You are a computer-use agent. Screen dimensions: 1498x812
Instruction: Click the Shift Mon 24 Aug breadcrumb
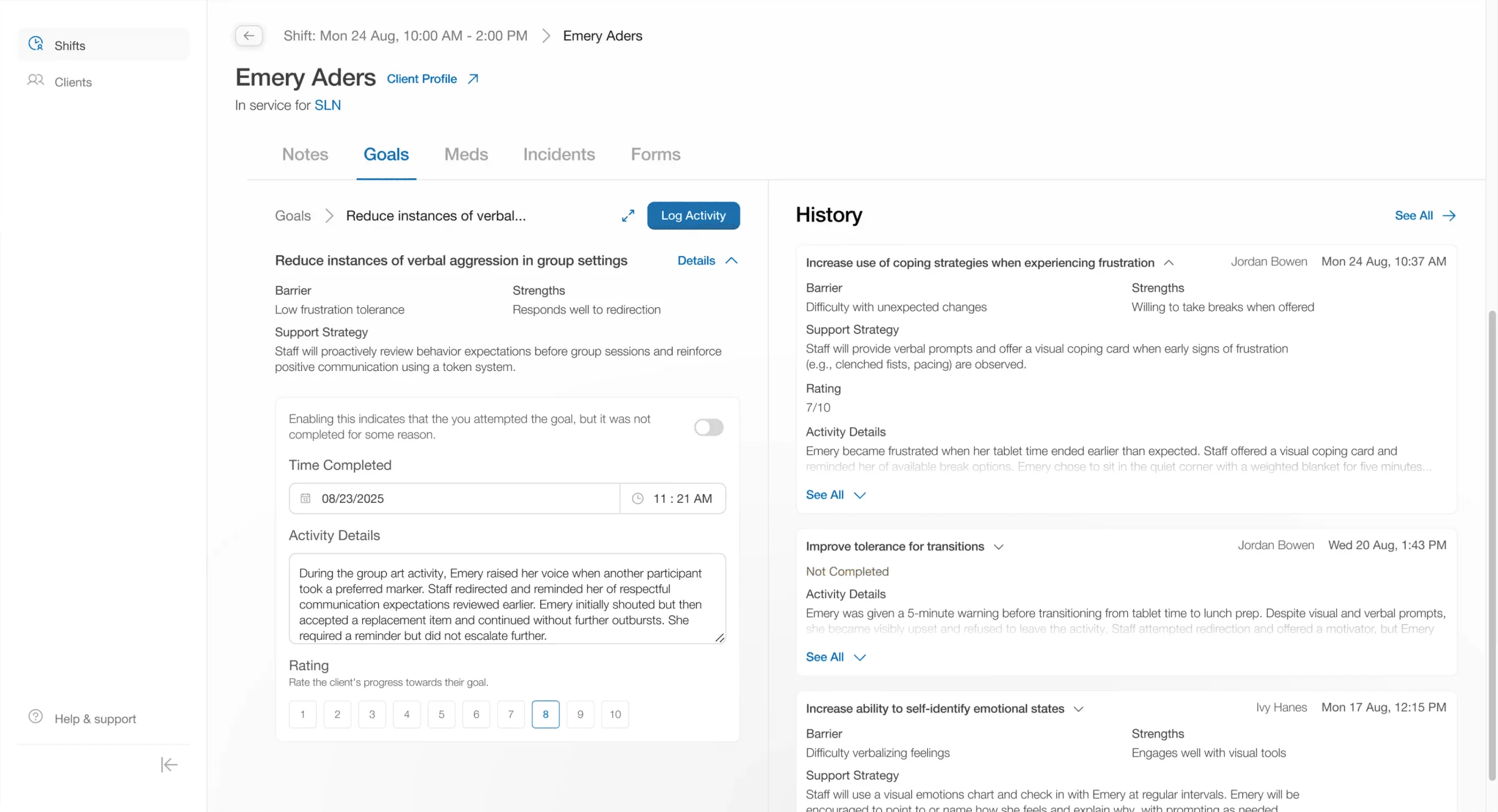(405, 36)
